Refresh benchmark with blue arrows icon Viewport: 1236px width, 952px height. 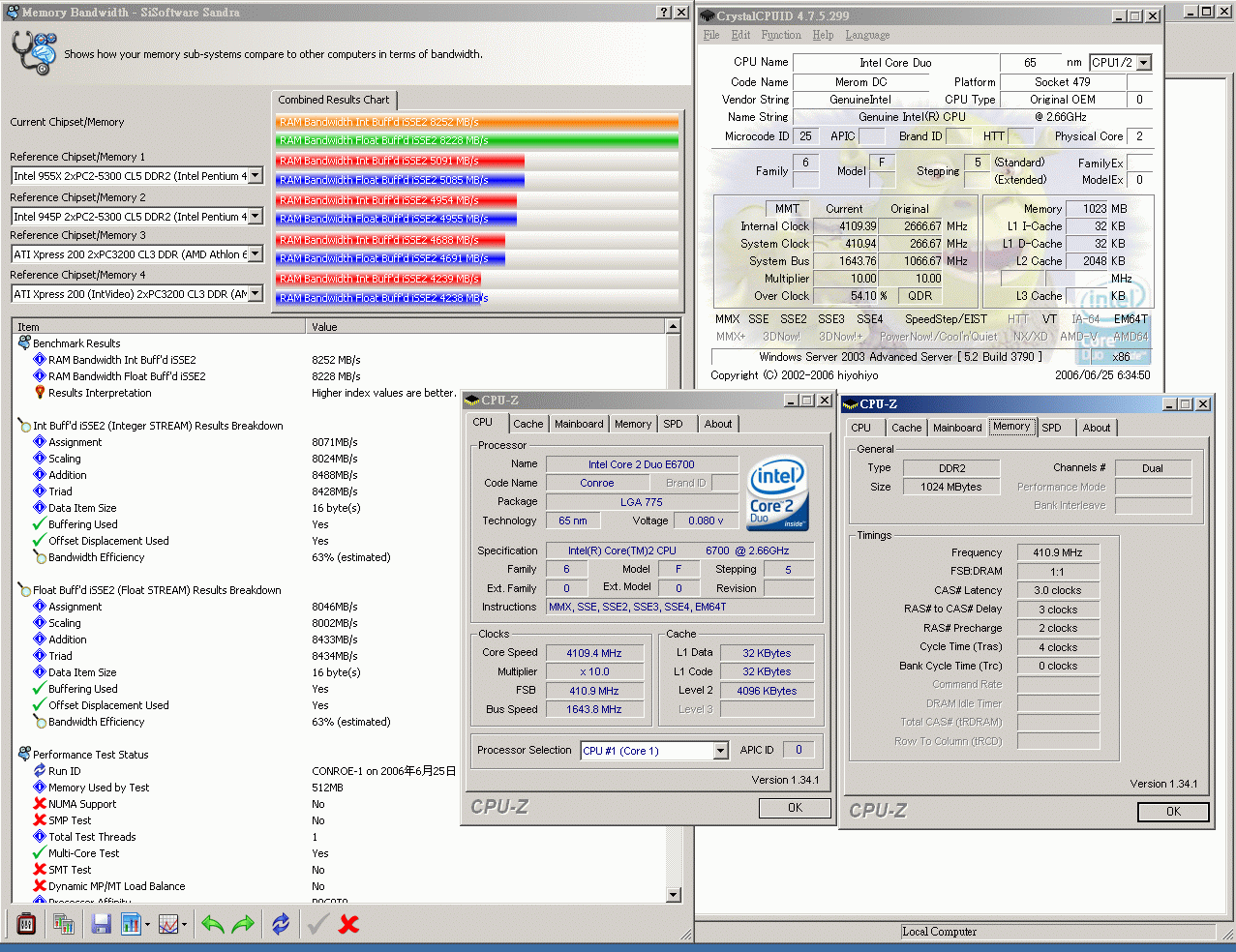click(281, 924)
